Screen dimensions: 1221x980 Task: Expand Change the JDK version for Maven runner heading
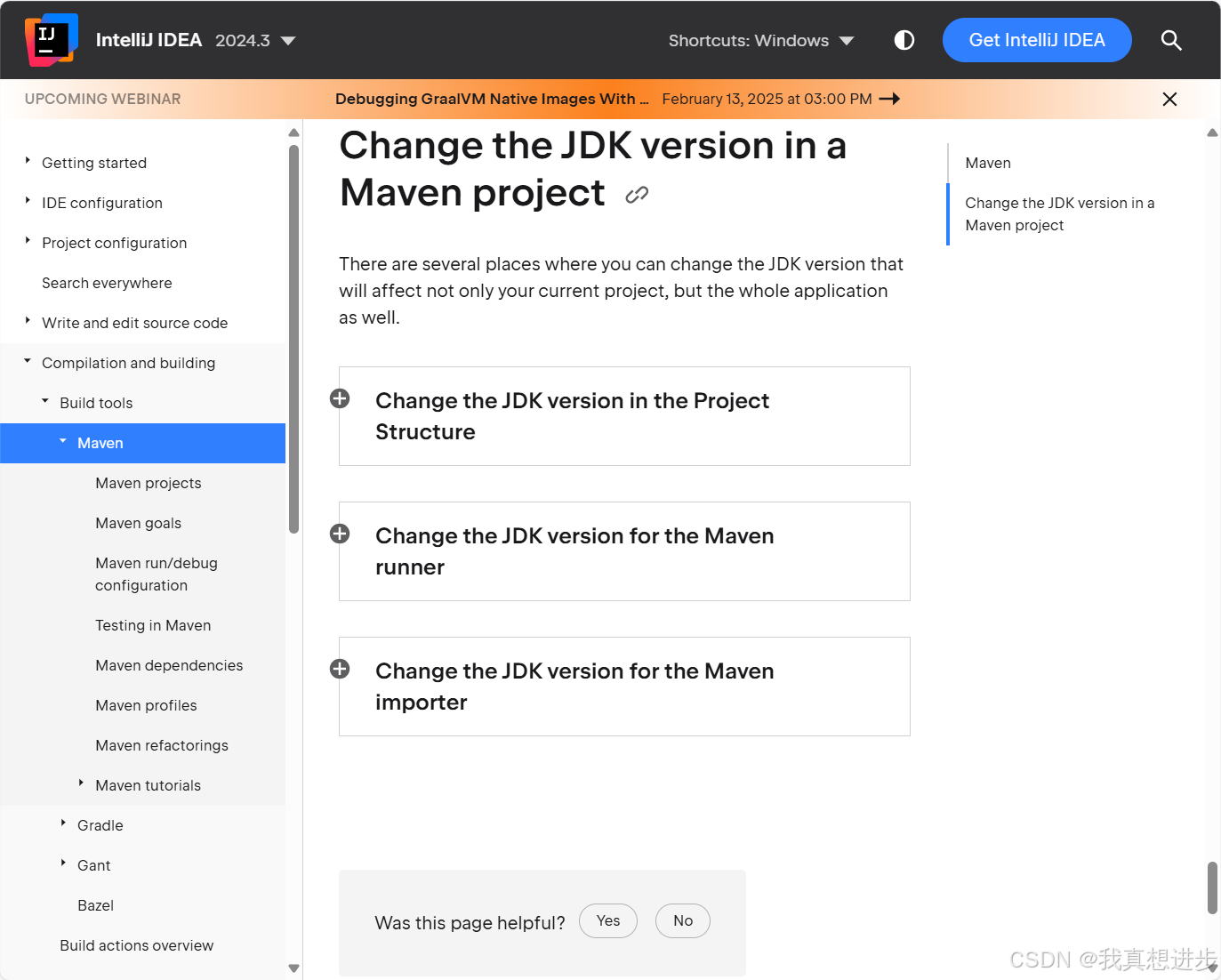coord(574,551)
